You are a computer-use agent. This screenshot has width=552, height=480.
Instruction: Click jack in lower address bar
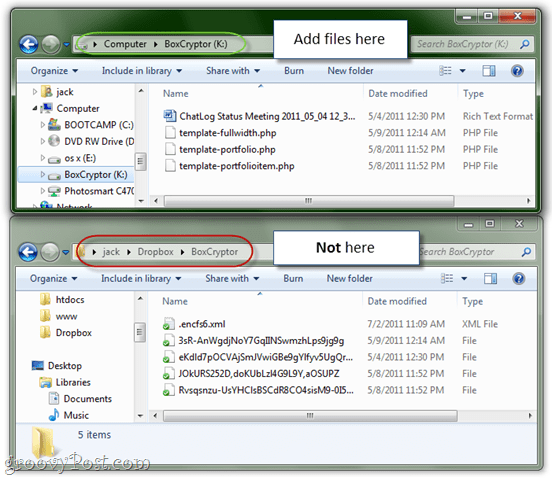[x=111, y=252]
